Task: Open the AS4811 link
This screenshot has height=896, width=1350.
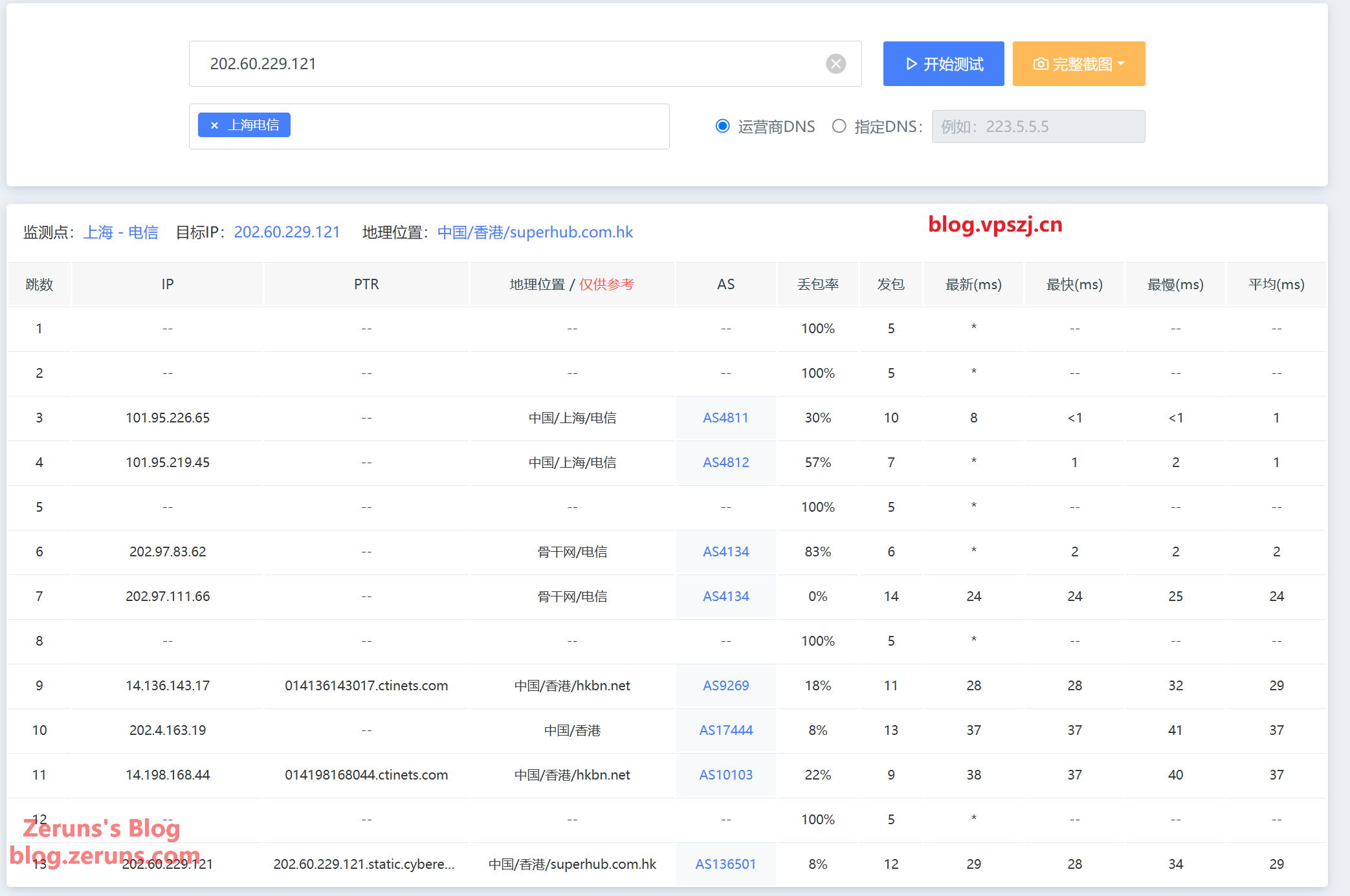Action: (x=725, y=418)
